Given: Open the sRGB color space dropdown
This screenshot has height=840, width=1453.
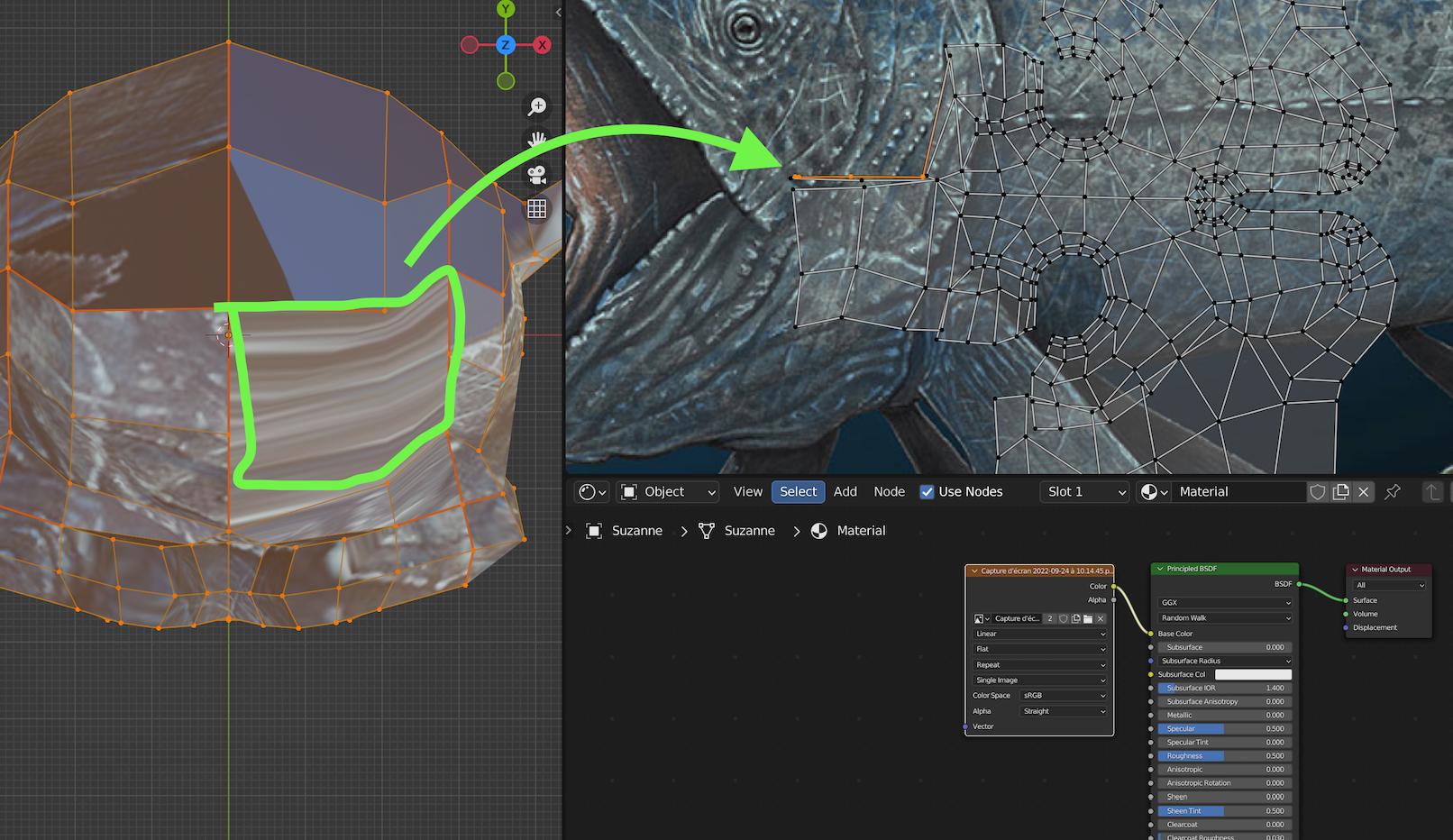Looking at the screenshot, I should click(x=1064, y=696).
